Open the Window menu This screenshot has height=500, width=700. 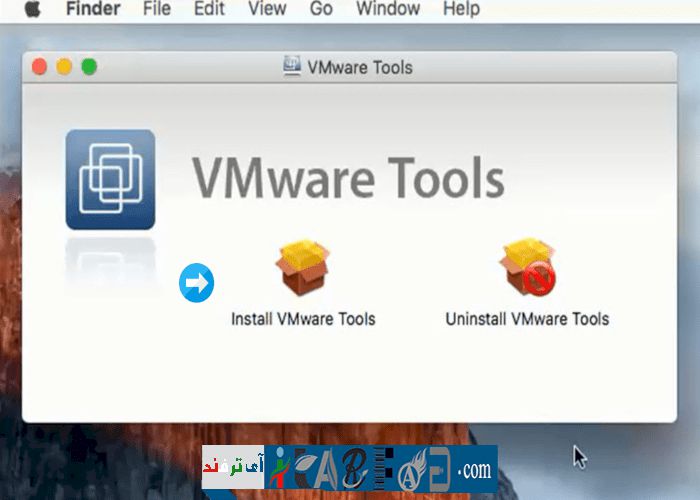[x=388, y=10]
